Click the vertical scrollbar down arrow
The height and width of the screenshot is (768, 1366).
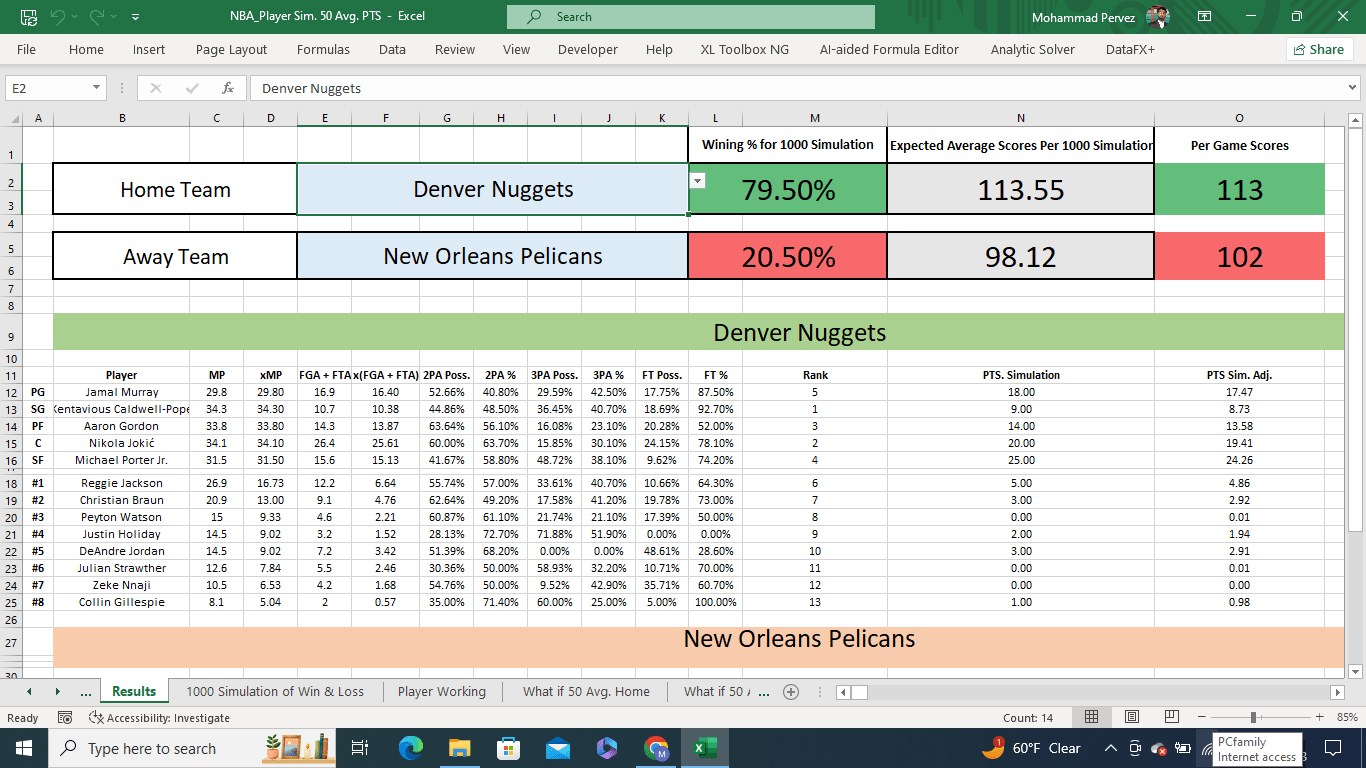1356,671
